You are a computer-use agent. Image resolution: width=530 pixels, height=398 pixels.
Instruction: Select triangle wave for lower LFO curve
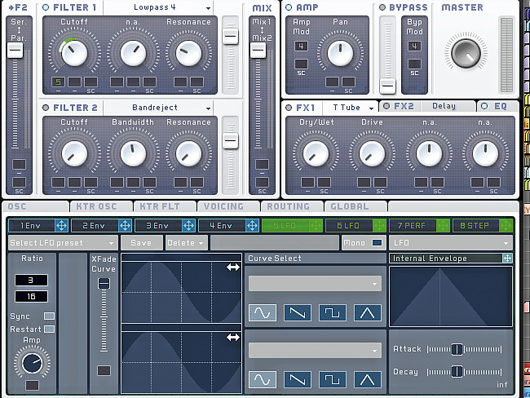pyautogui.click(x=368, y=379)
